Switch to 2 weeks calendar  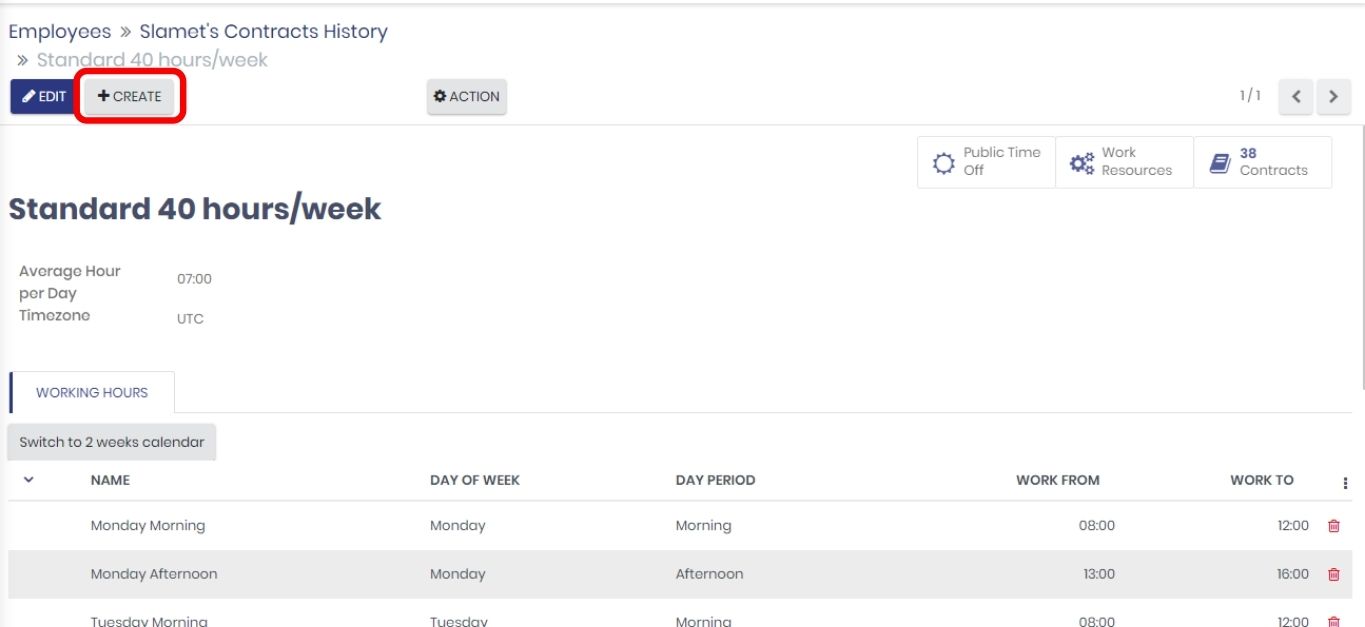pyautogui.click(x=112, y=442)
